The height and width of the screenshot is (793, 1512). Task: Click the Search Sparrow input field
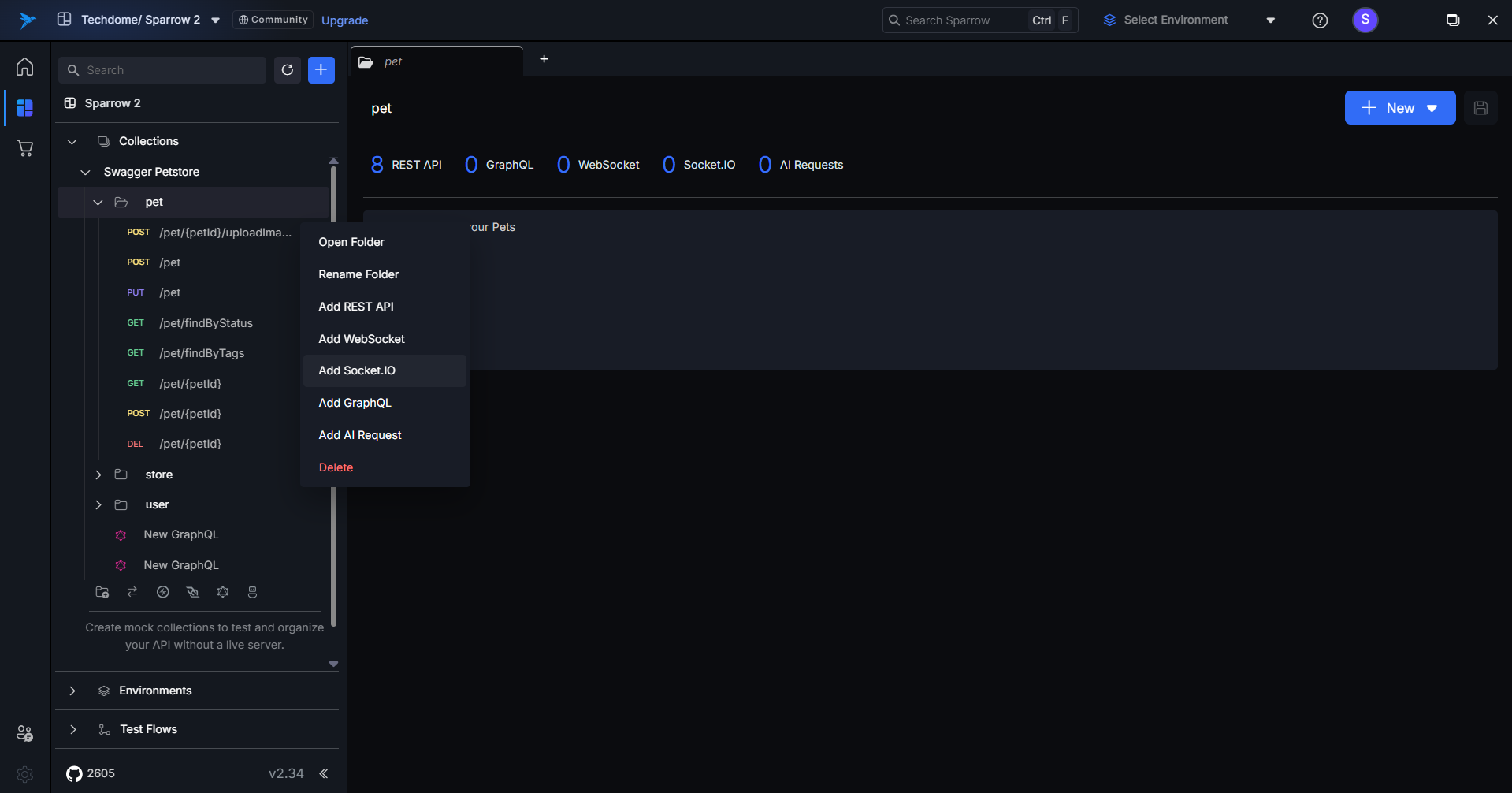[961, 20]
